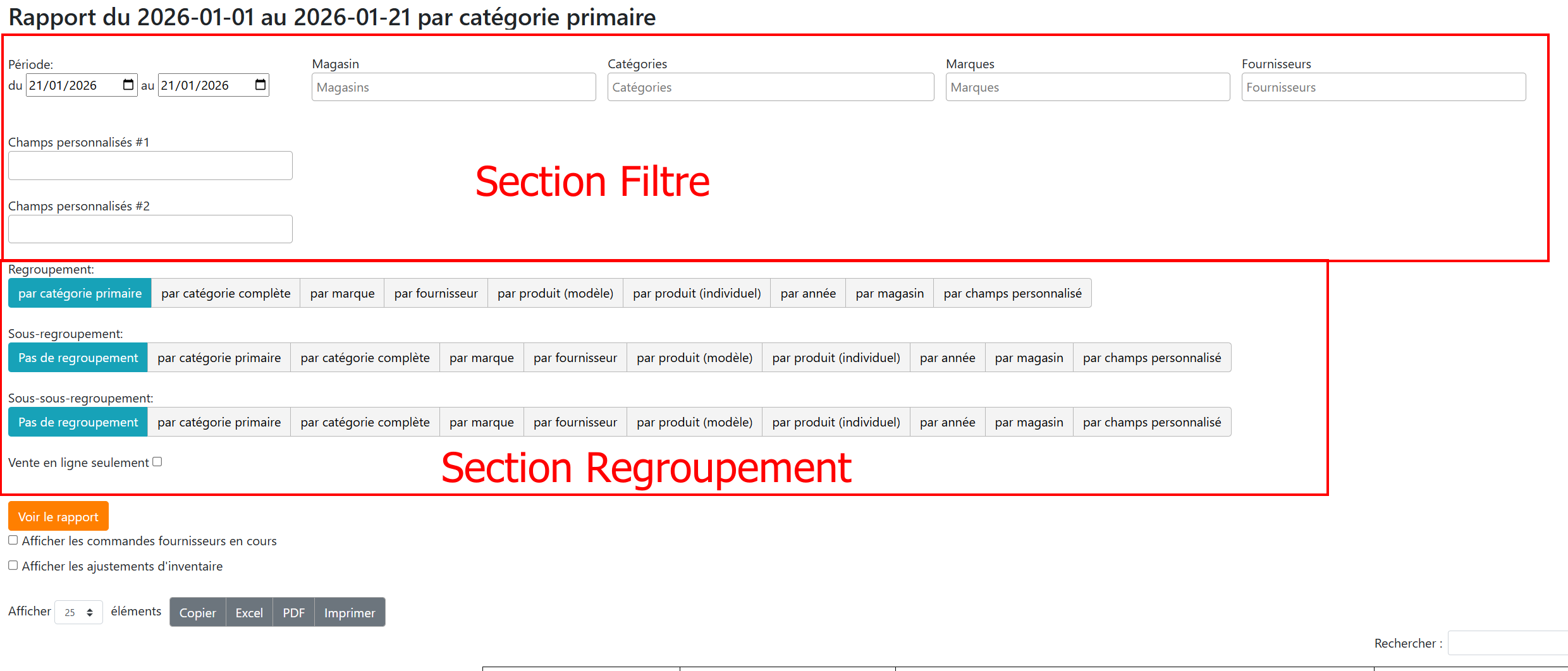
Task: Select Regroupement par marque
Action: coord(342,293)
